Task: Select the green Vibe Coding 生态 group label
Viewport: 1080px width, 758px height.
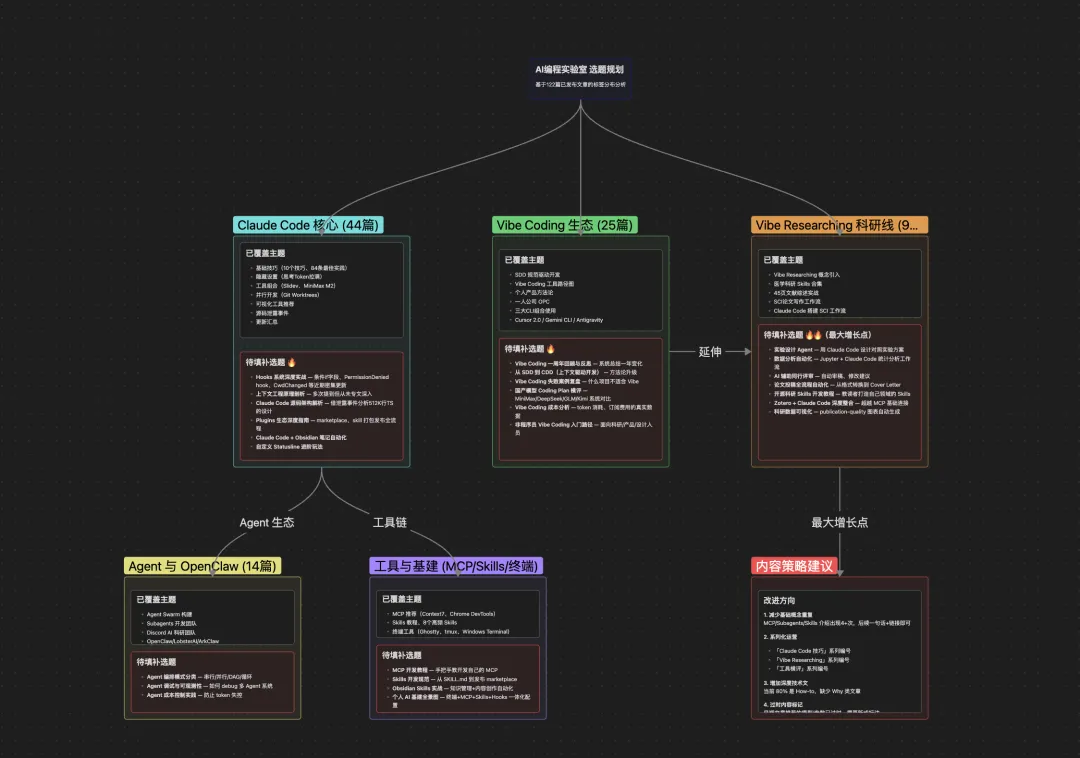Action: [x=565, y=225]
